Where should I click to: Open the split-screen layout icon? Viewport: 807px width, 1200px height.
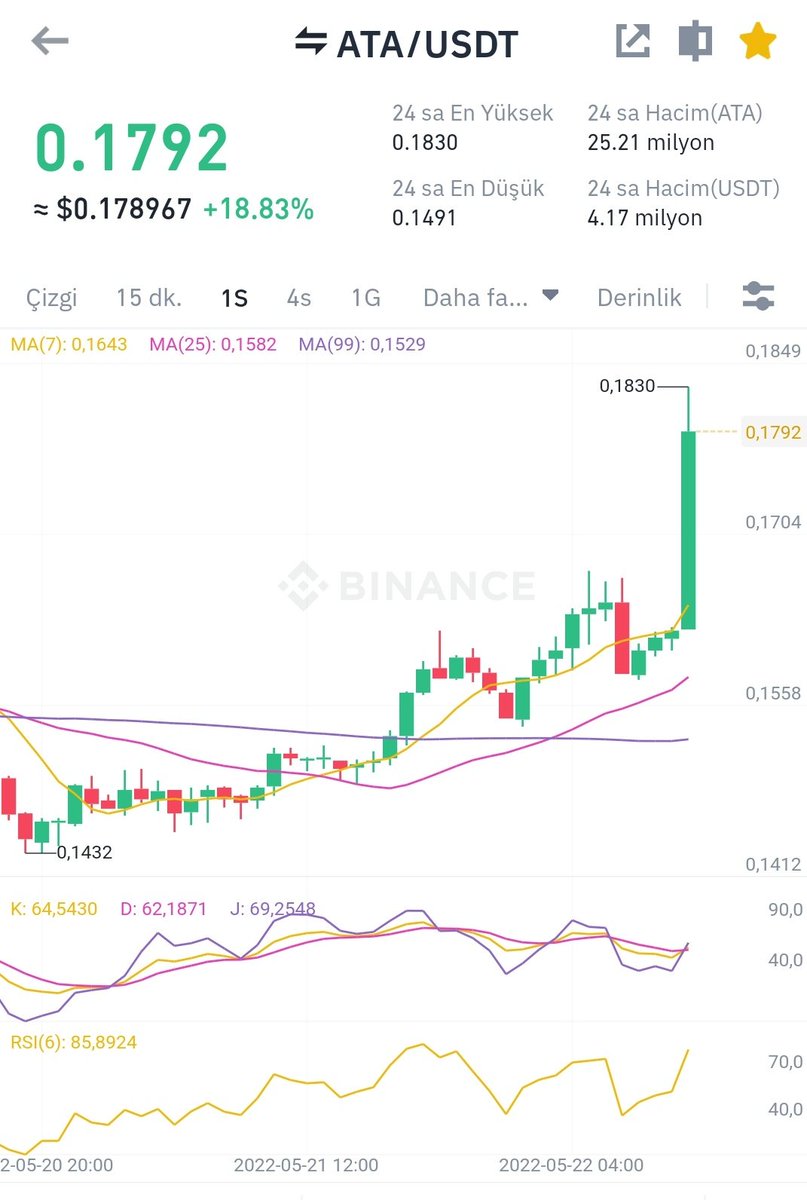point(695,41)
